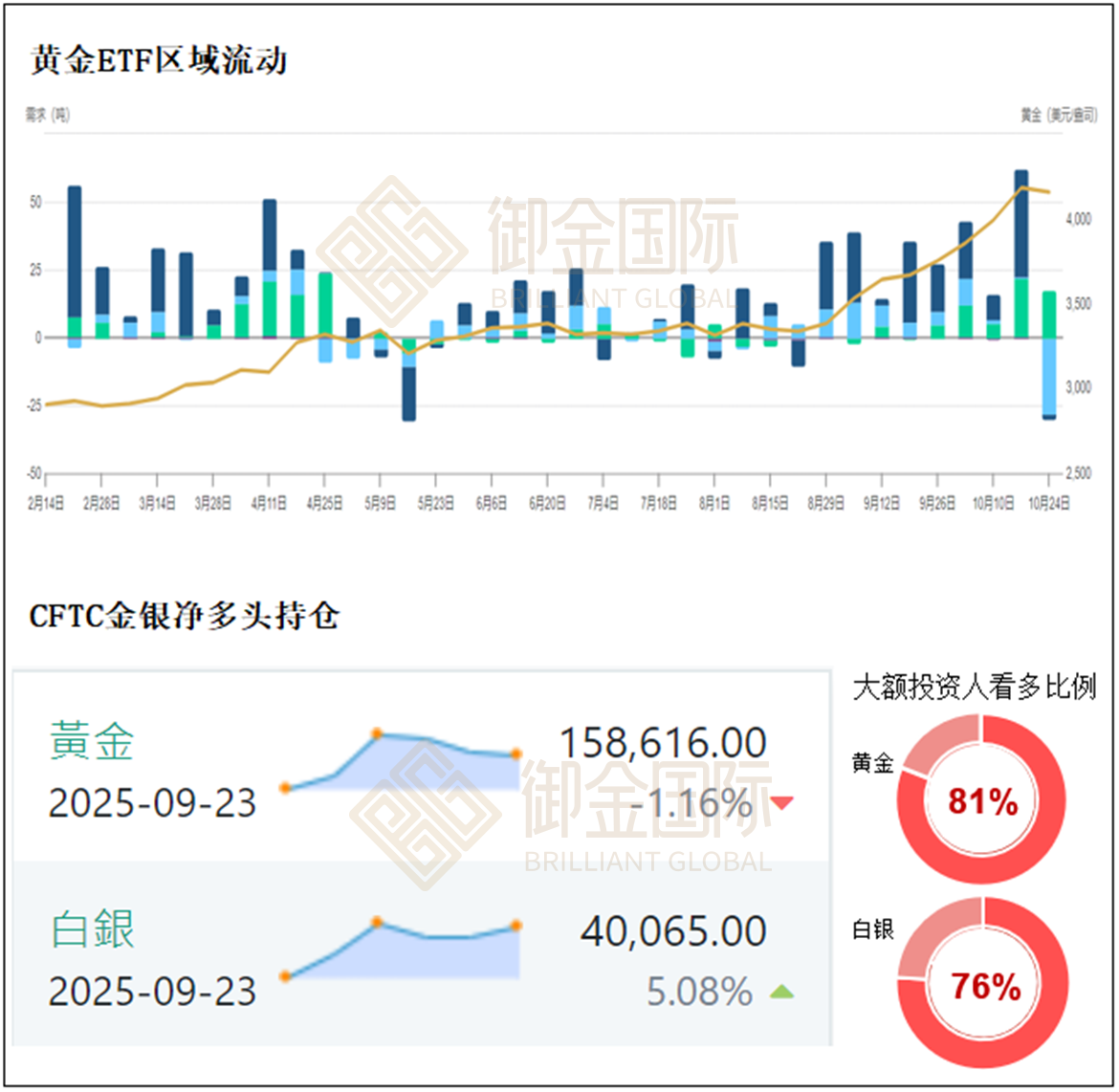The width and height of the screenshot is (1119, 1092).
Task: Click the 2月14日 date on the x-axis
Action: click(46, 503)
